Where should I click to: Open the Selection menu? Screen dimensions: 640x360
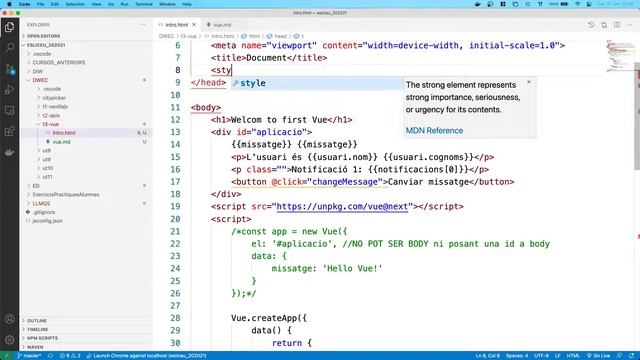pyautogui.click(x=75, y=4)
